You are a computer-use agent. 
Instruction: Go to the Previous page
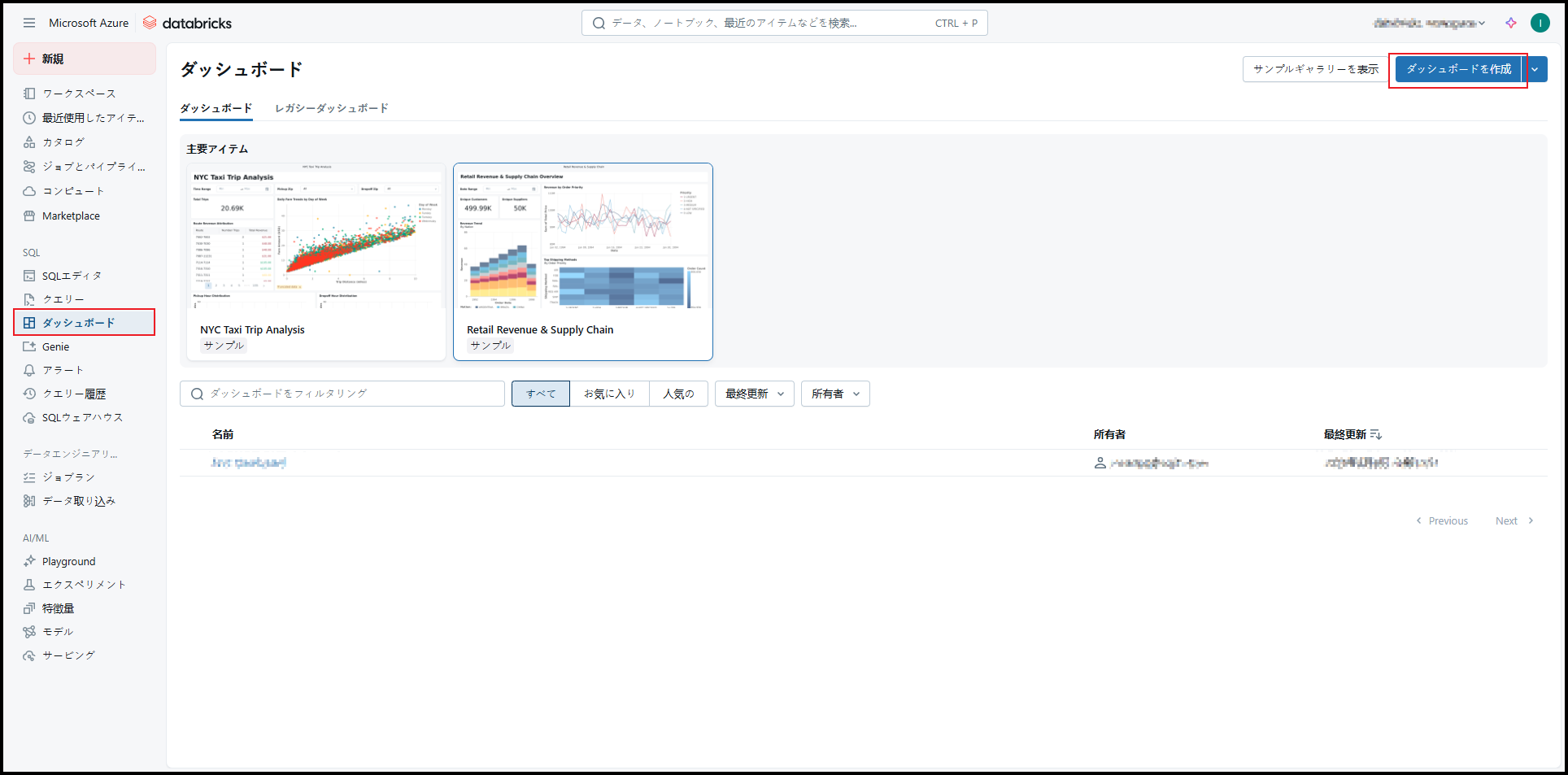[1442, 520]
